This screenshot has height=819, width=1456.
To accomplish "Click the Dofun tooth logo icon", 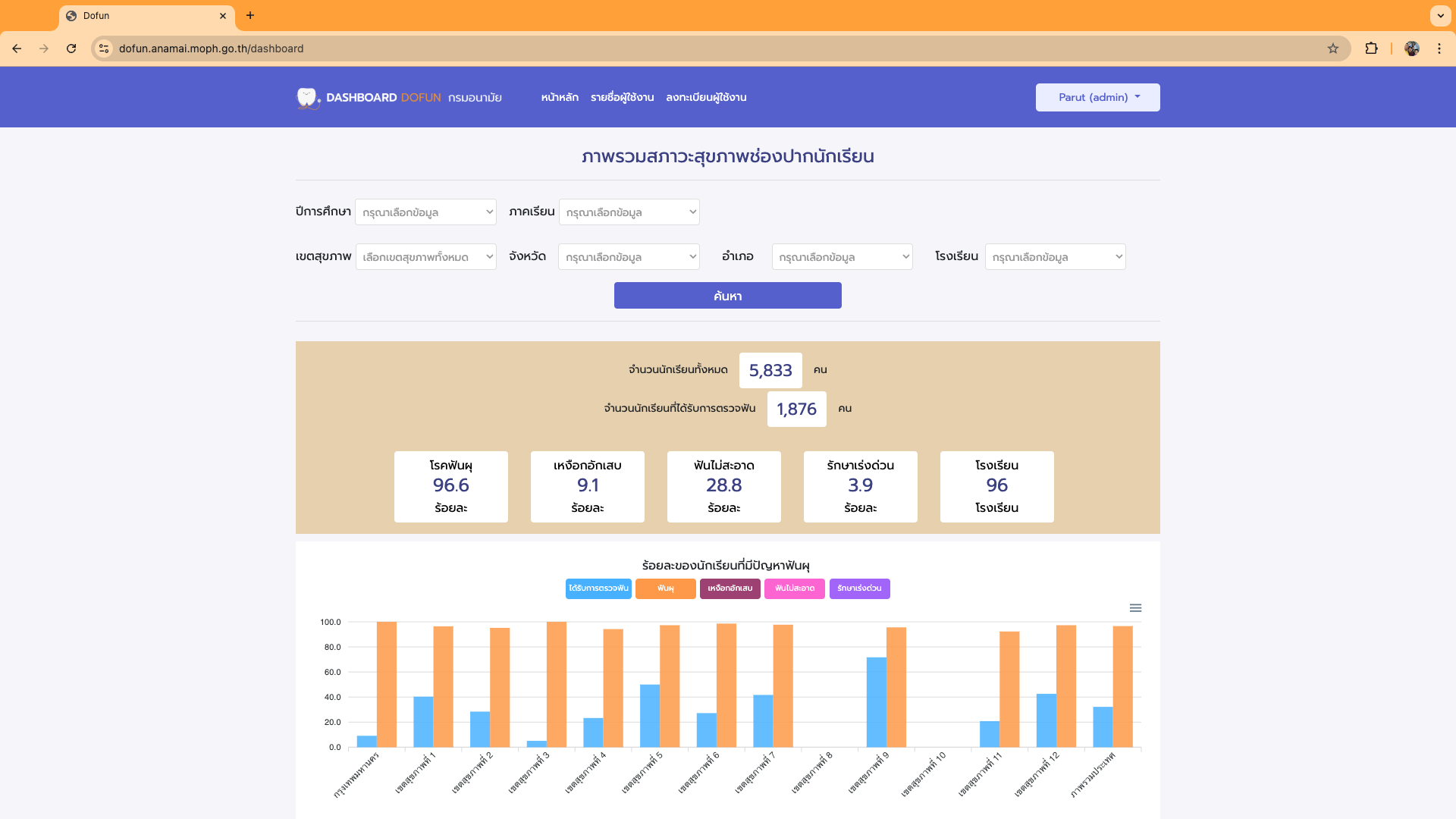I will (x=307, y=98).
